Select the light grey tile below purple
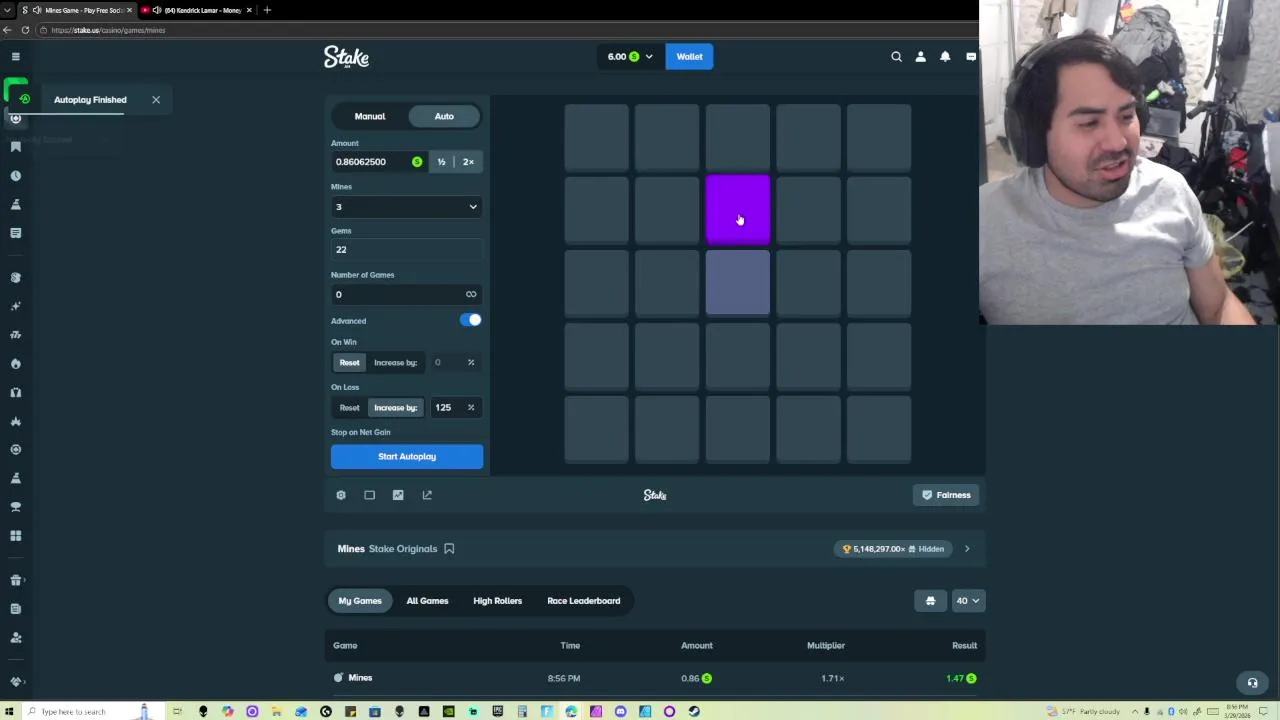 738,283
